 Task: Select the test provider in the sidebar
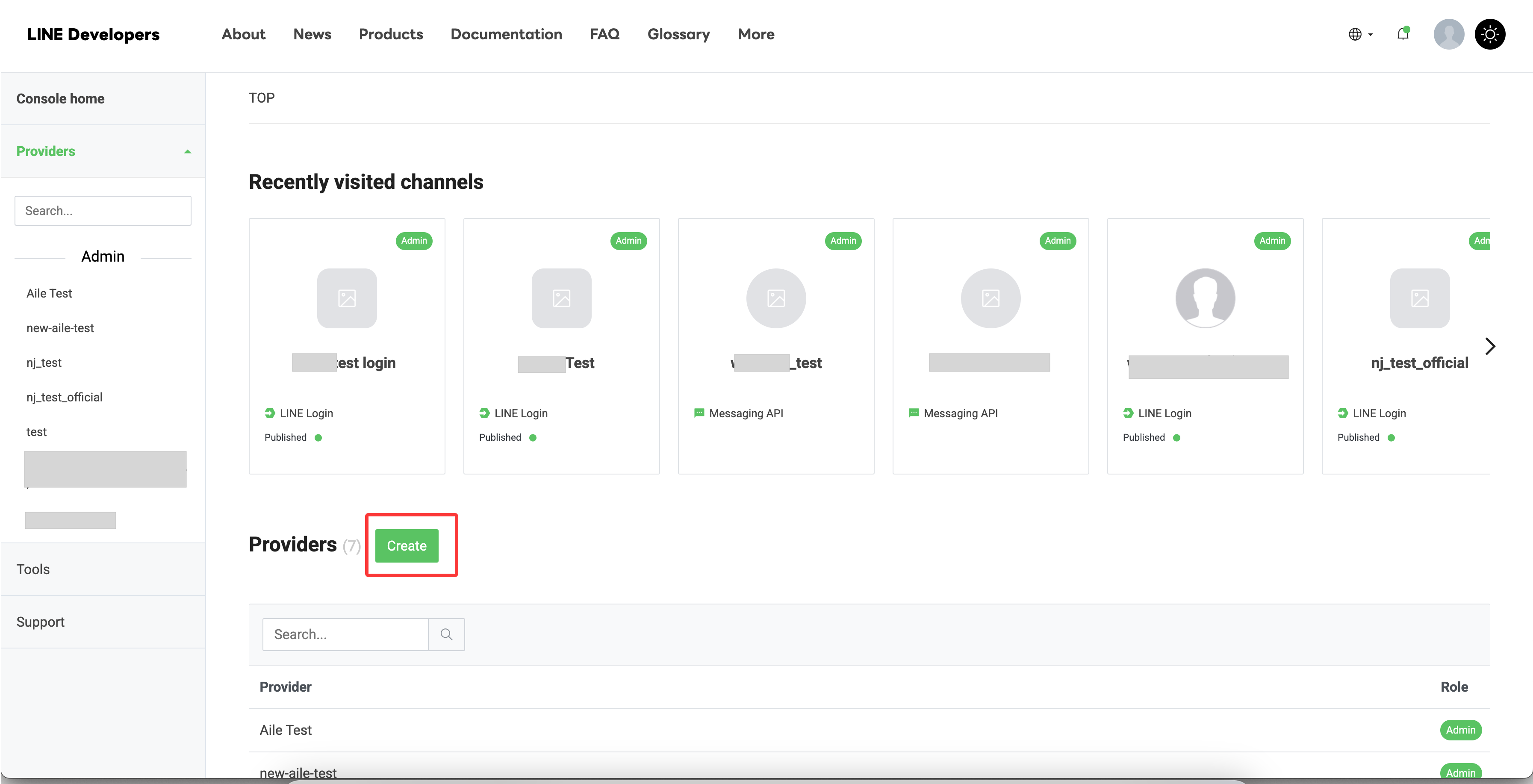click(36, 432)
